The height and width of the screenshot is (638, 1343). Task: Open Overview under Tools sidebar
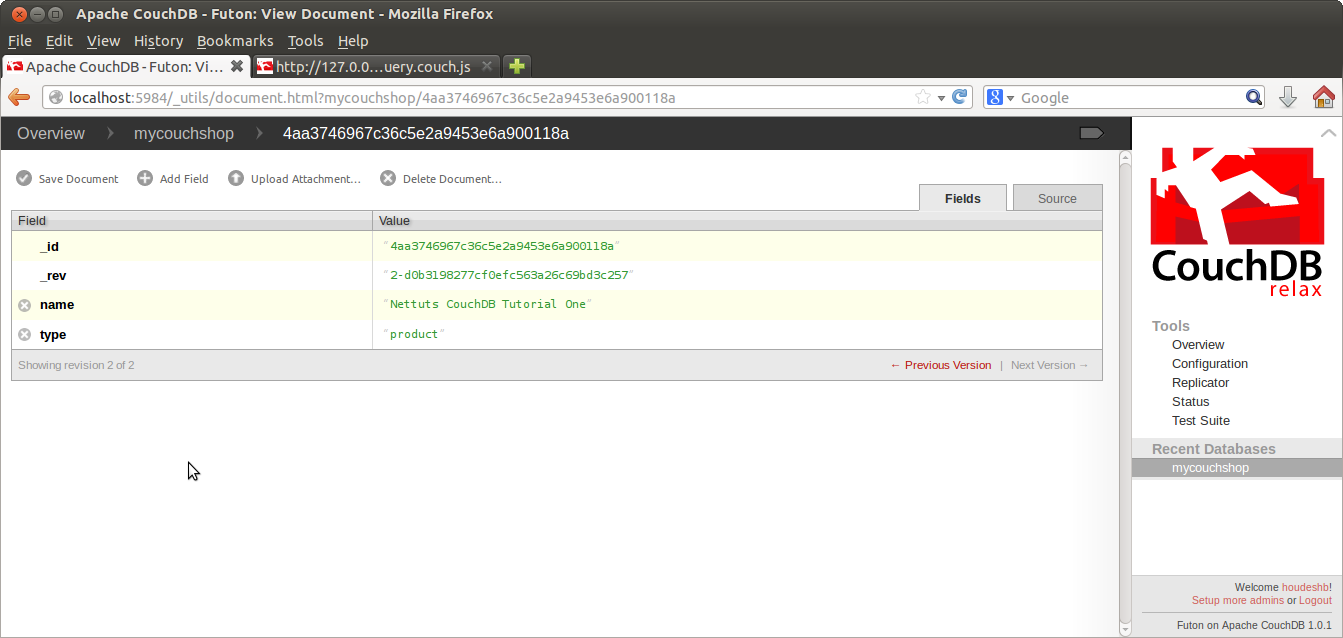tap(1198, 344)
